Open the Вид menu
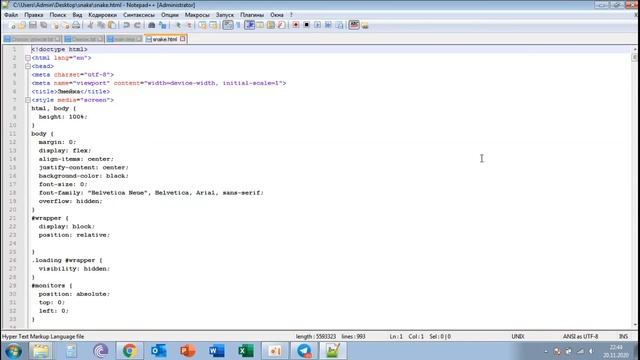 pos(77,15)
